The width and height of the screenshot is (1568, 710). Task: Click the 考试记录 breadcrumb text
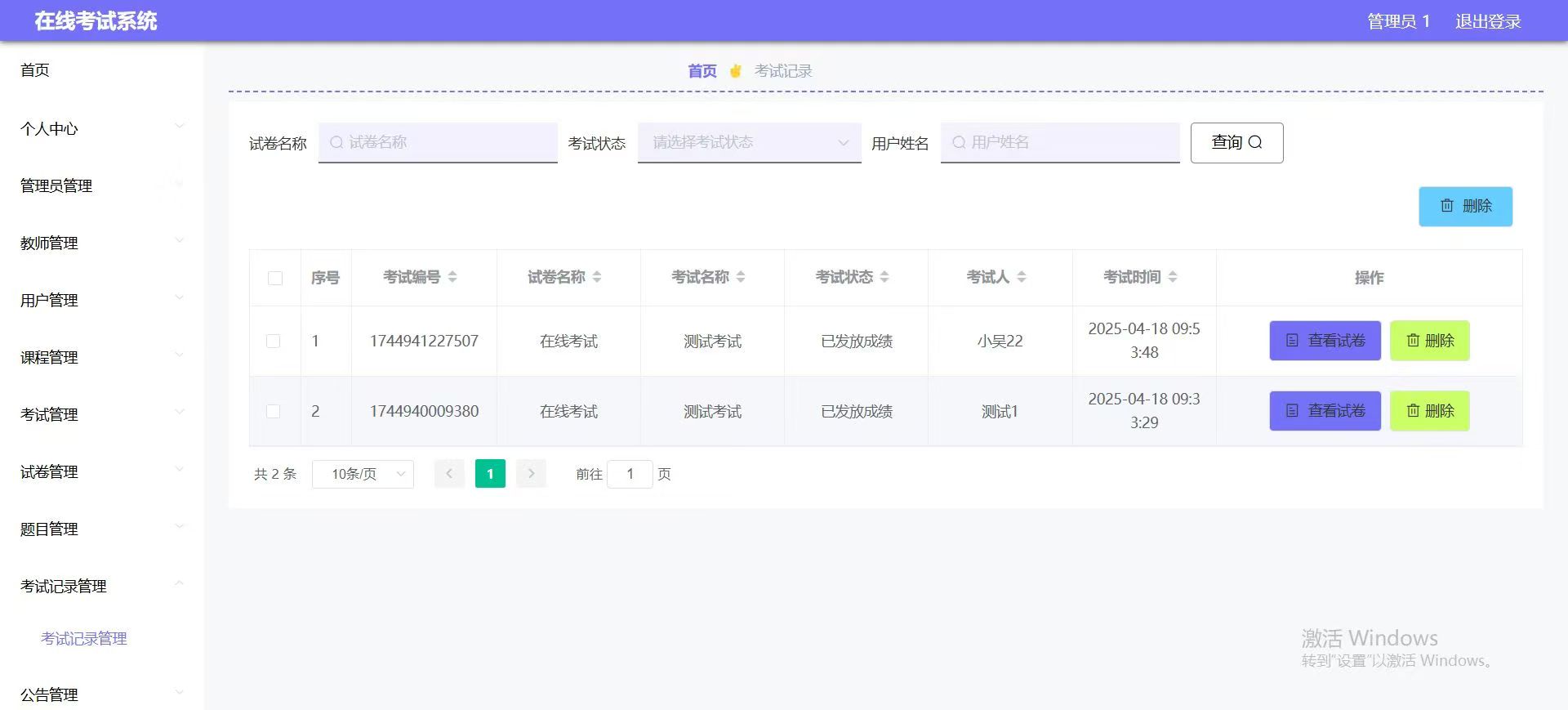click(x=783, y=71)
